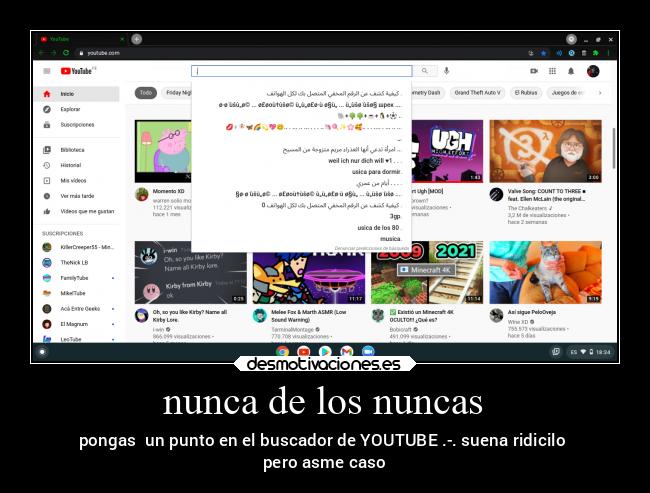This screenshot has height=493, width=650.
Task: Click Denunciar predicciones de búsqueda link
Action: [371, 248]
